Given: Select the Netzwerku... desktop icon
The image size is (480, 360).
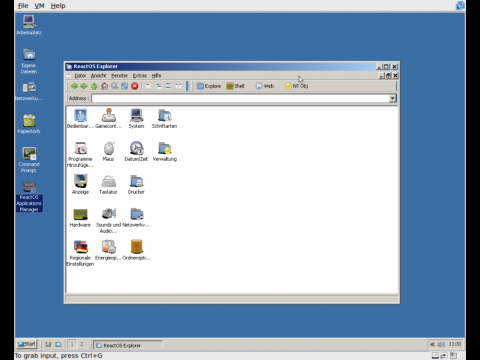Looking at the screenshot, I should pyautogui.click(x=29, y=91).
